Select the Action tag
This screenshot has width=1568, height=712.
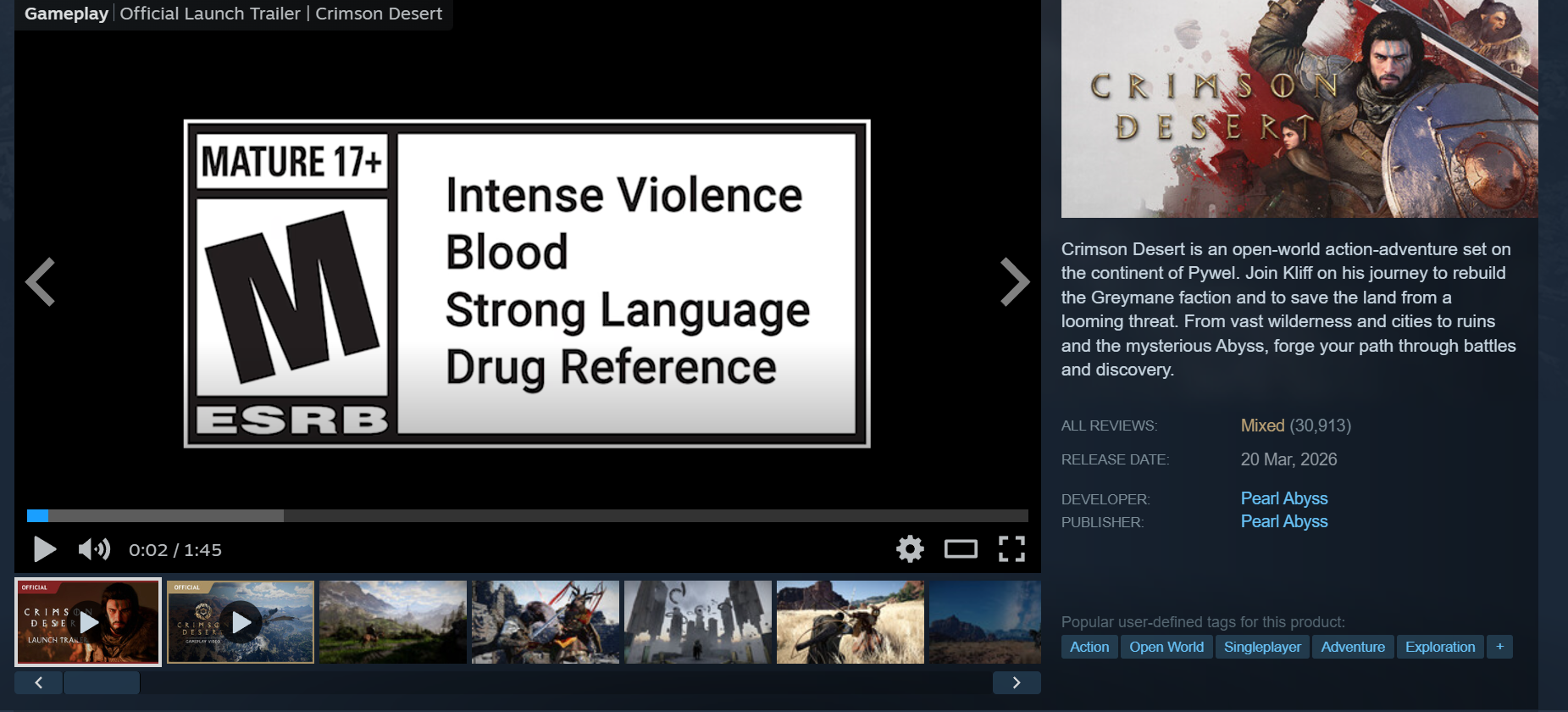[1089, 647]
